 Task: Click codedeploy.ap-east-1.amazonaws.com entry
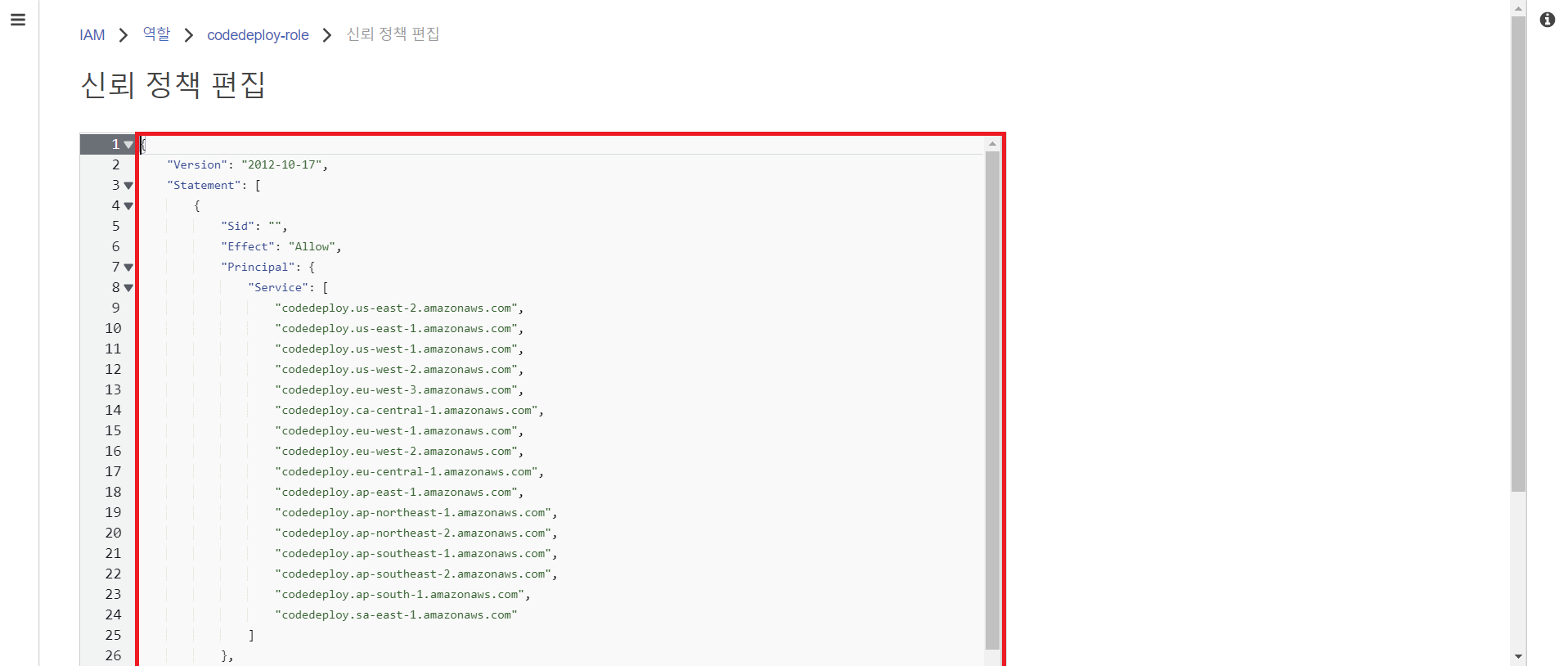tap(399, 493)
